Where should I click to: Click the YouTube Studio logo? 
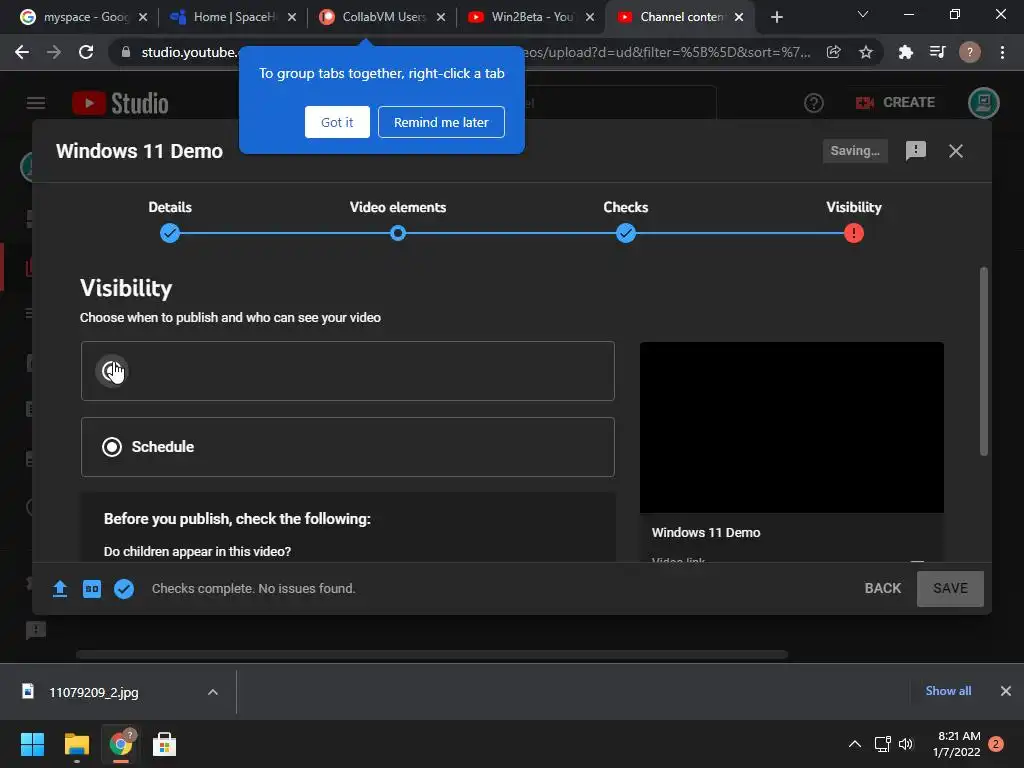(x=120, y=103)
